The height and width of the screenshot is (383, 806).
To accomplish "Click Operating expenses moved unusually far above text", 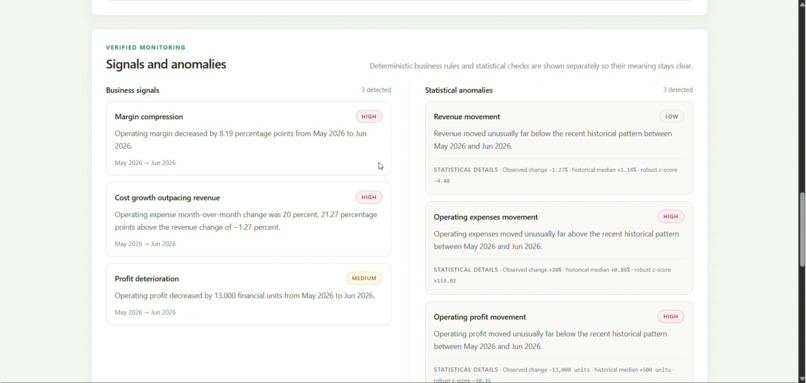I will 556,240.
